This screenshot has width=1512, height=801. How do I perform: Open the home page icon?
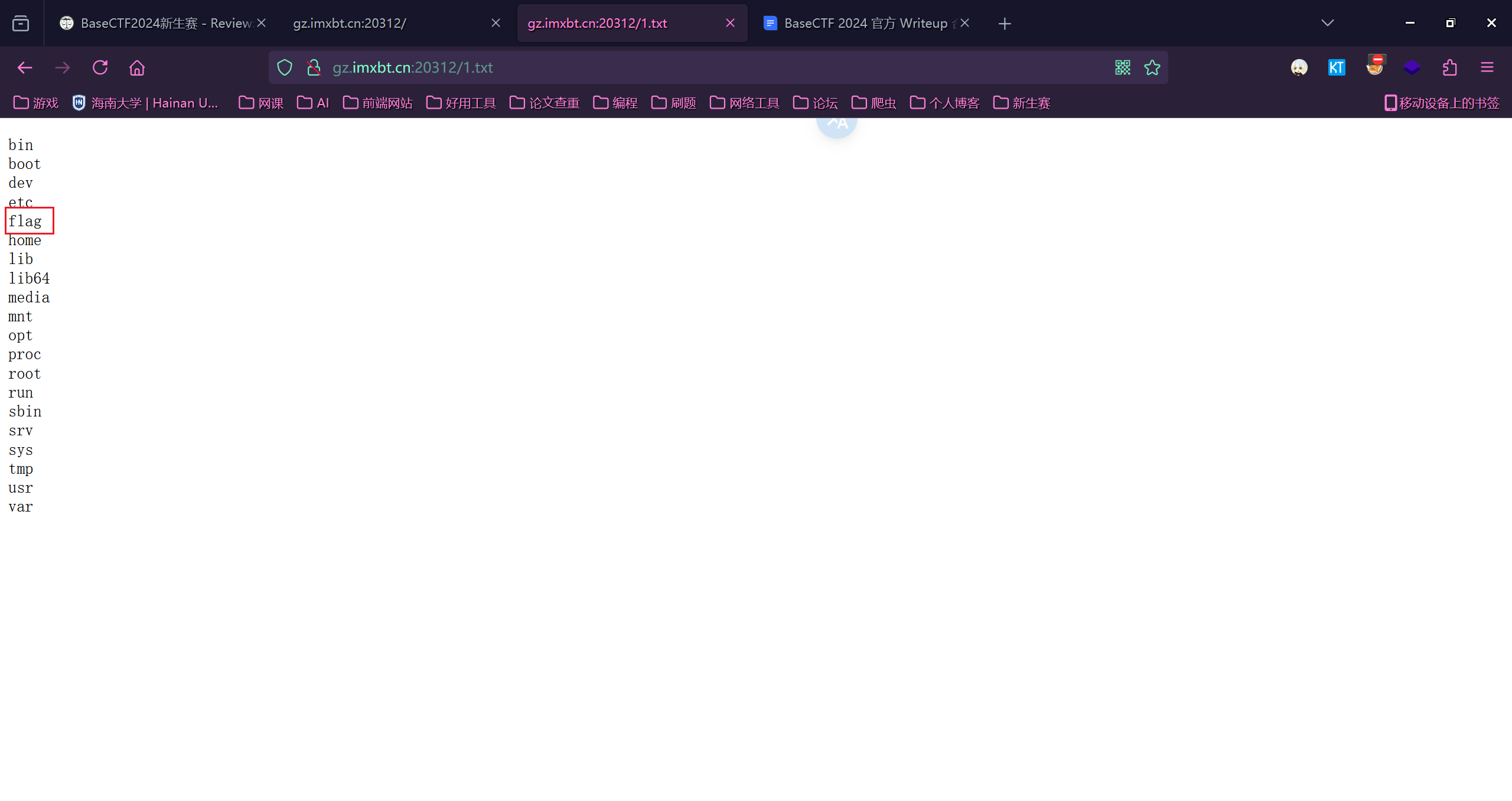[x=137, y=67]
